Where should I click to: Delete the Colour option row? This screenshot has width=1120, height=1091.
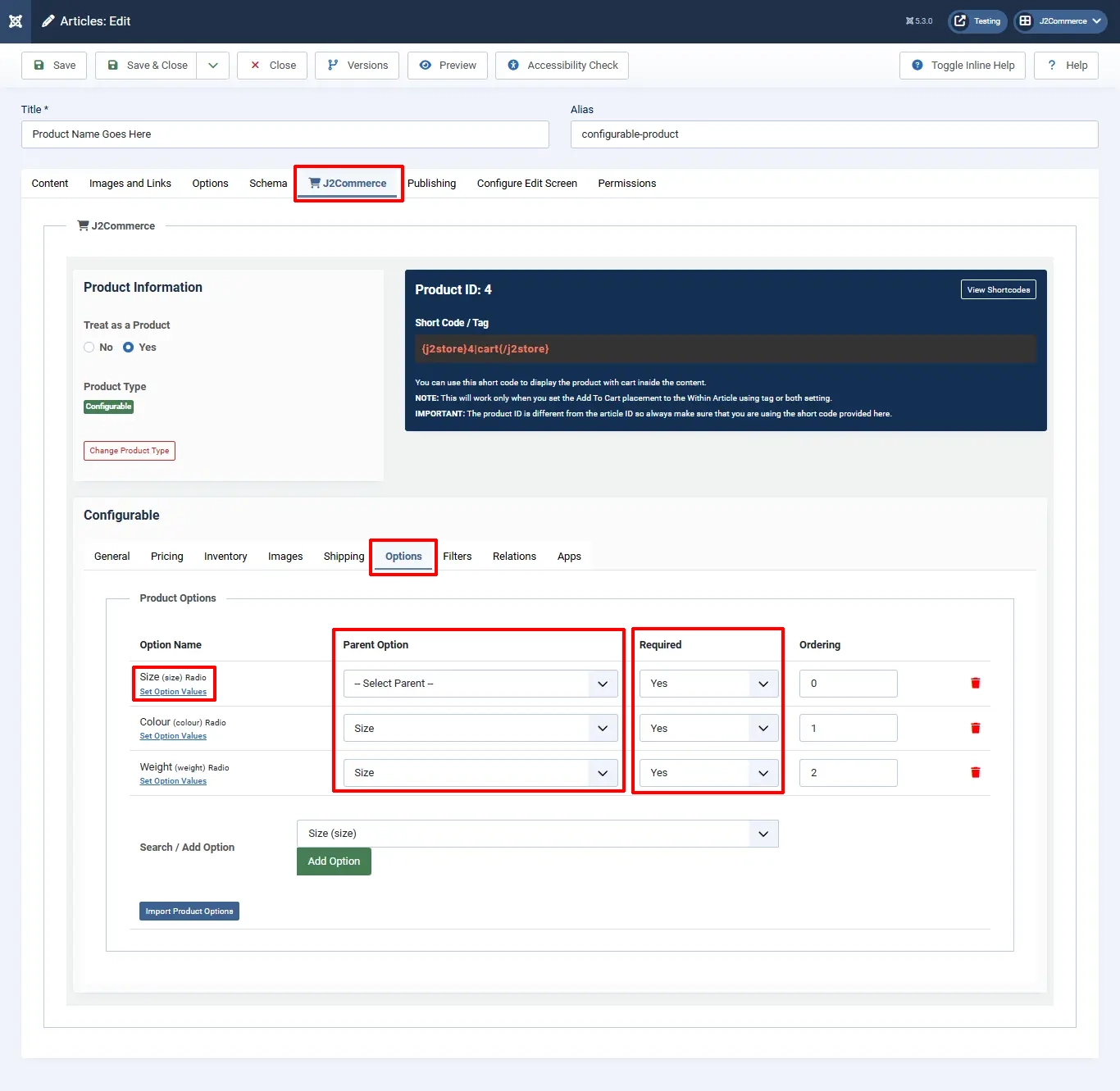tap(976, 728)
